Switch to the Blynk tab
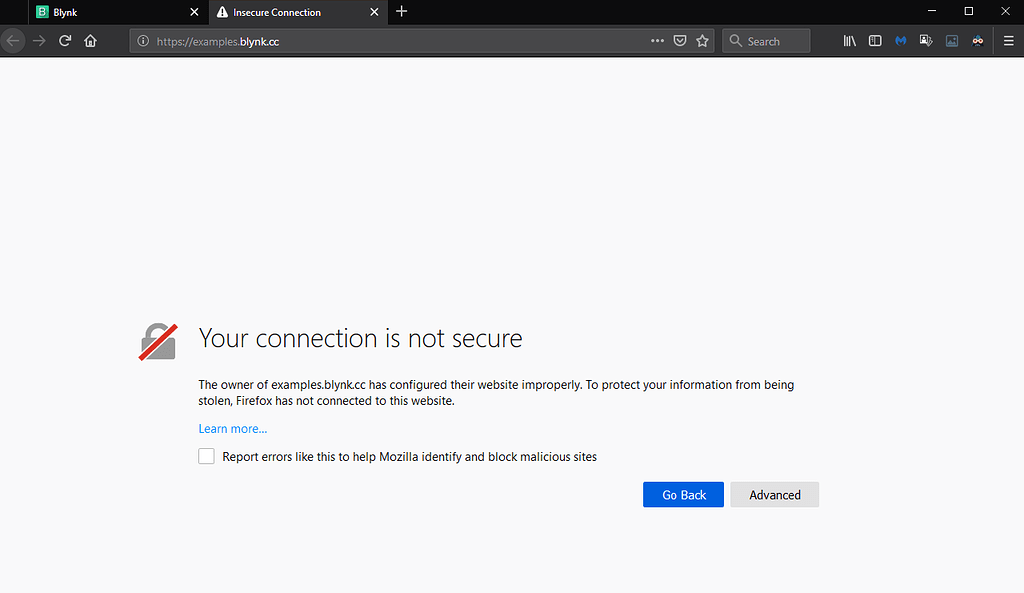 pos(100,12)
